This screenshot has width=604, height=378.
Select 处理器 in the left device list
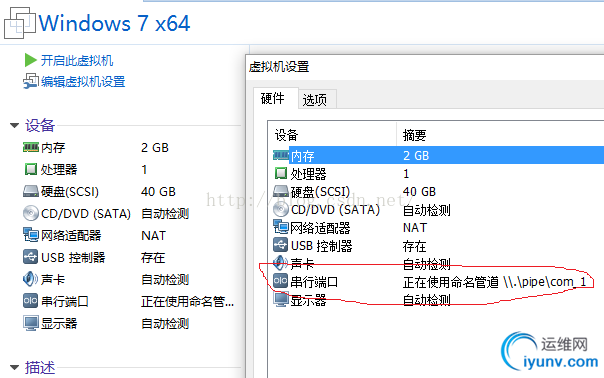(59, 170)
